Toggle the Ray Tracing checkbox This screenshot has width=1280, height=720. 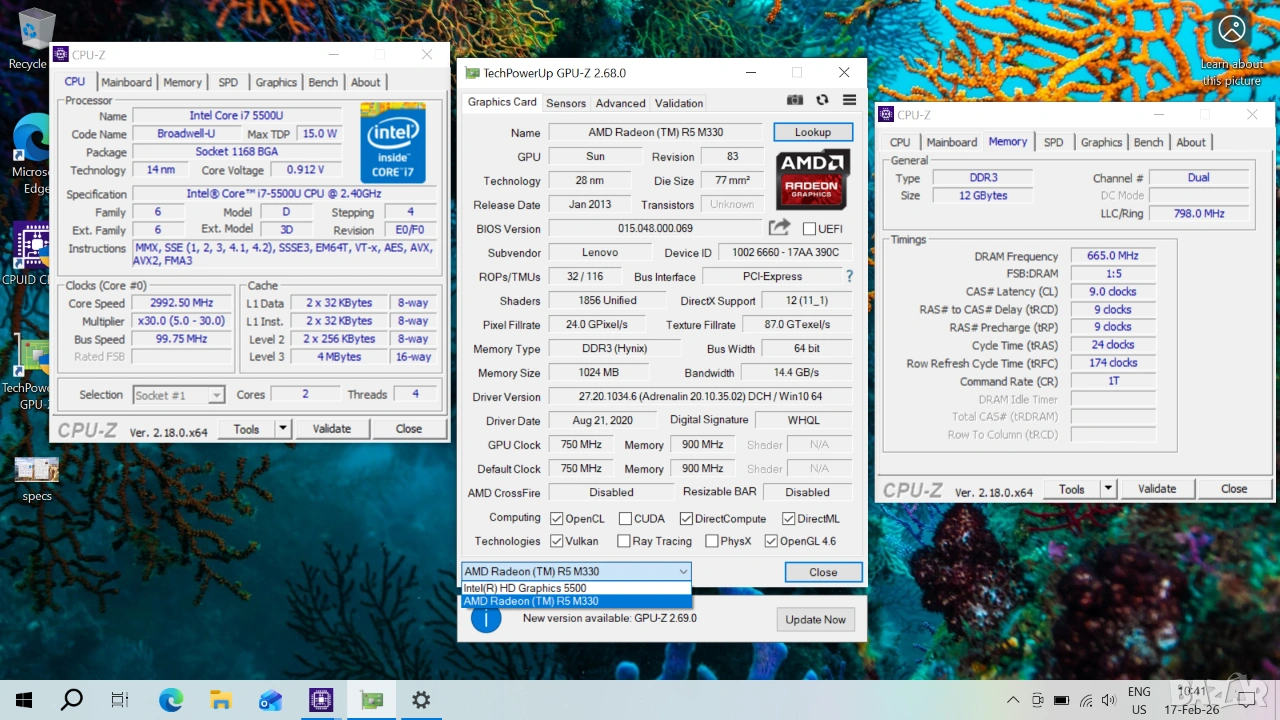[623, 541]
